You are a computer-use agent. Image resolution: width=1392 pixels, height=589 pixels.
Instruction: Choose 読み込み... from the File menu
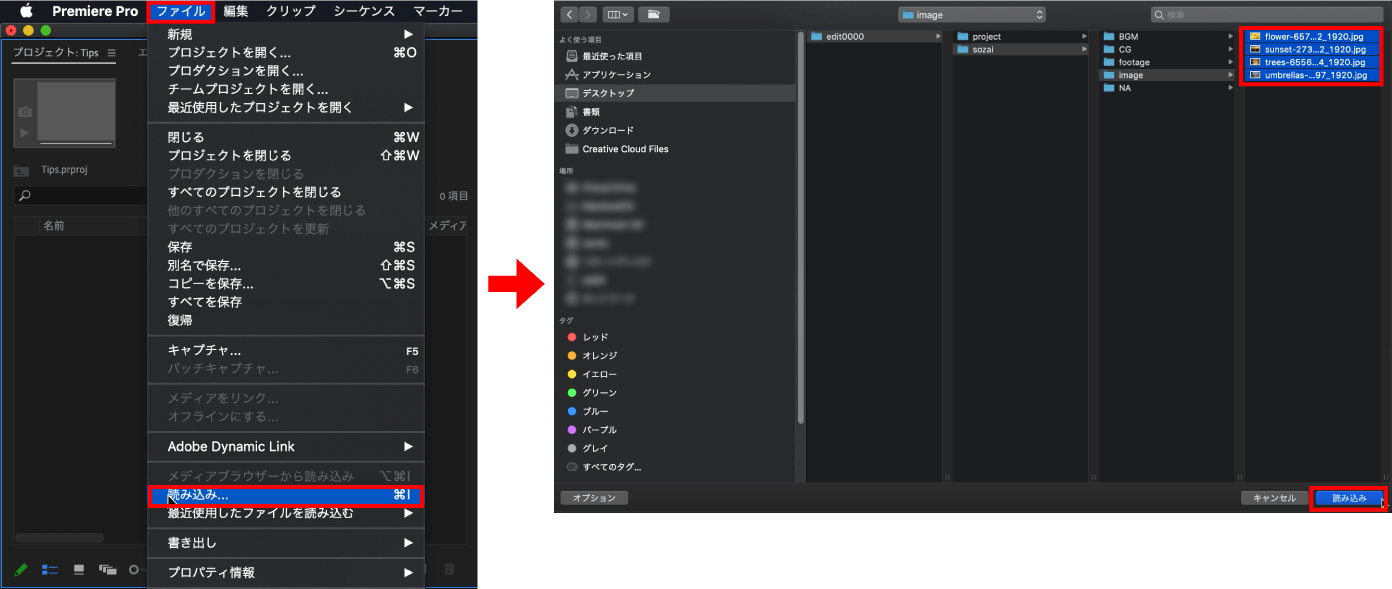286,495
